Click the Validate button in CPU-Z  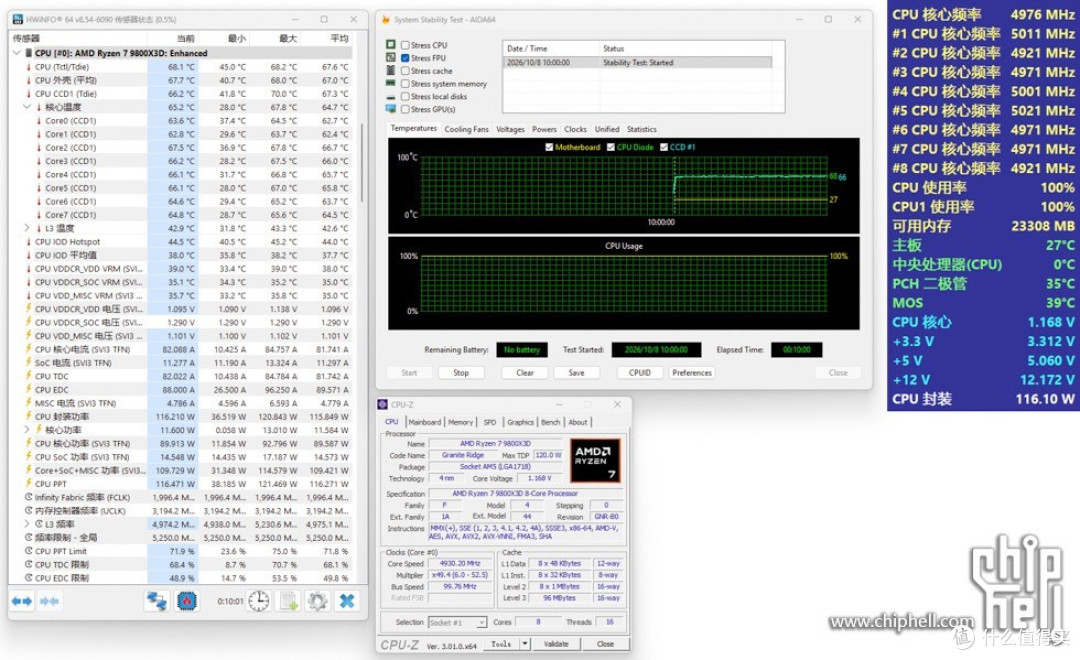click(556, 643)
